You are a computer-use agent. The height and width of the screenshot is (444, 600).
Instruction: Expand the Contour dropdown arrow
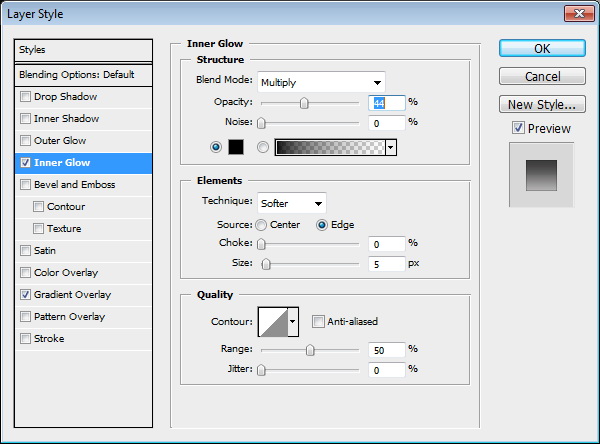[x=293, y=321]
